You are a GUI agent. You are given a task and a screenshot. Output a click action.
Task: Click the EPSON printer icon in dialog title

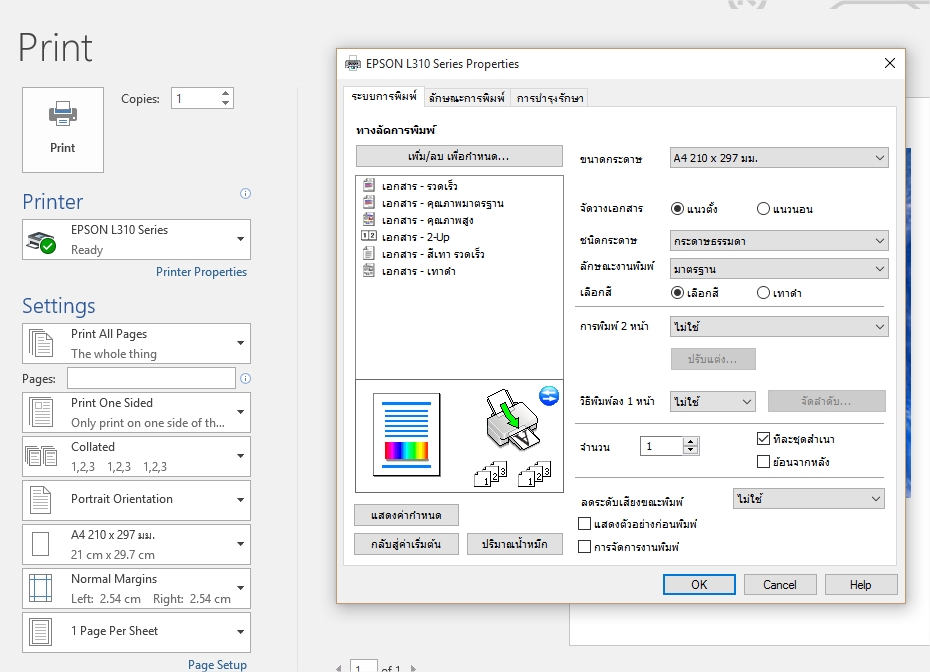pos(353,63)
